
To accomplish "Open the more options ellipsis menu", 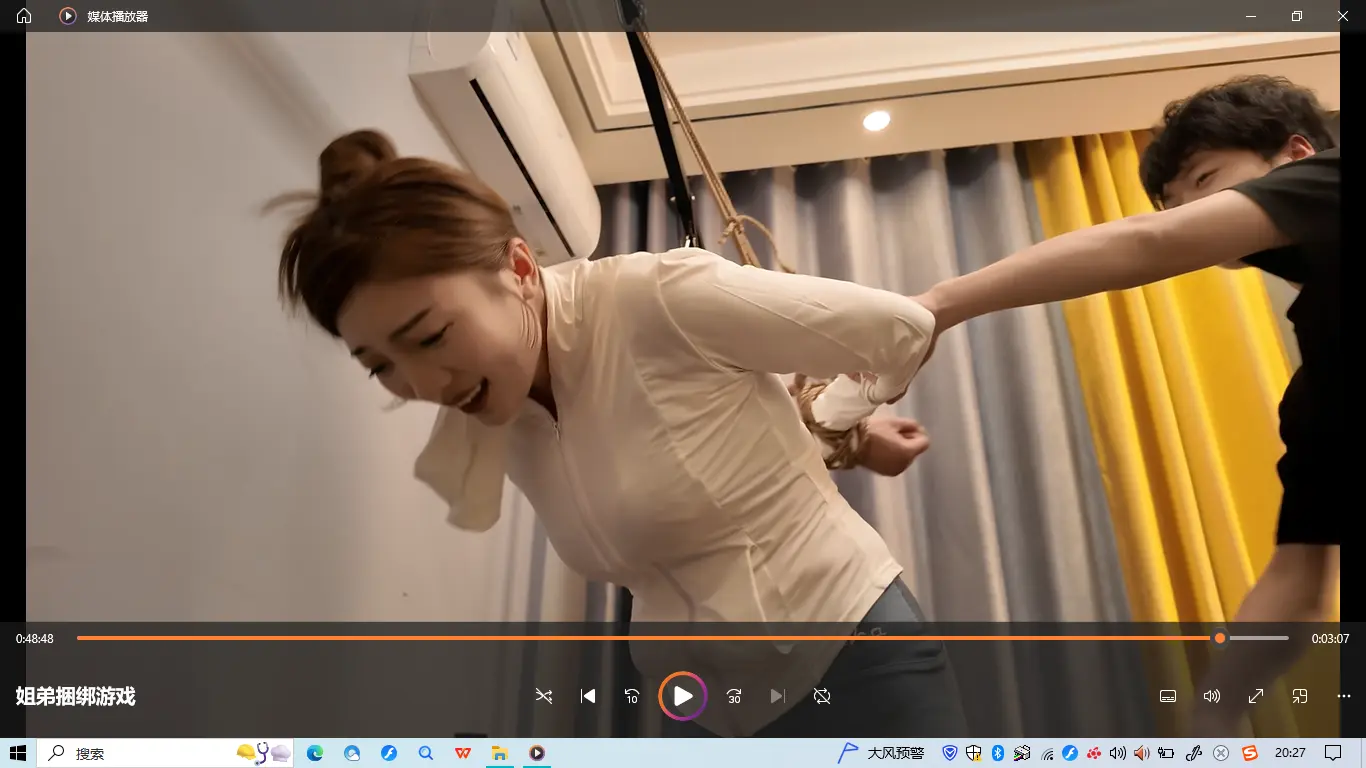I will (x=1344, y=696).
